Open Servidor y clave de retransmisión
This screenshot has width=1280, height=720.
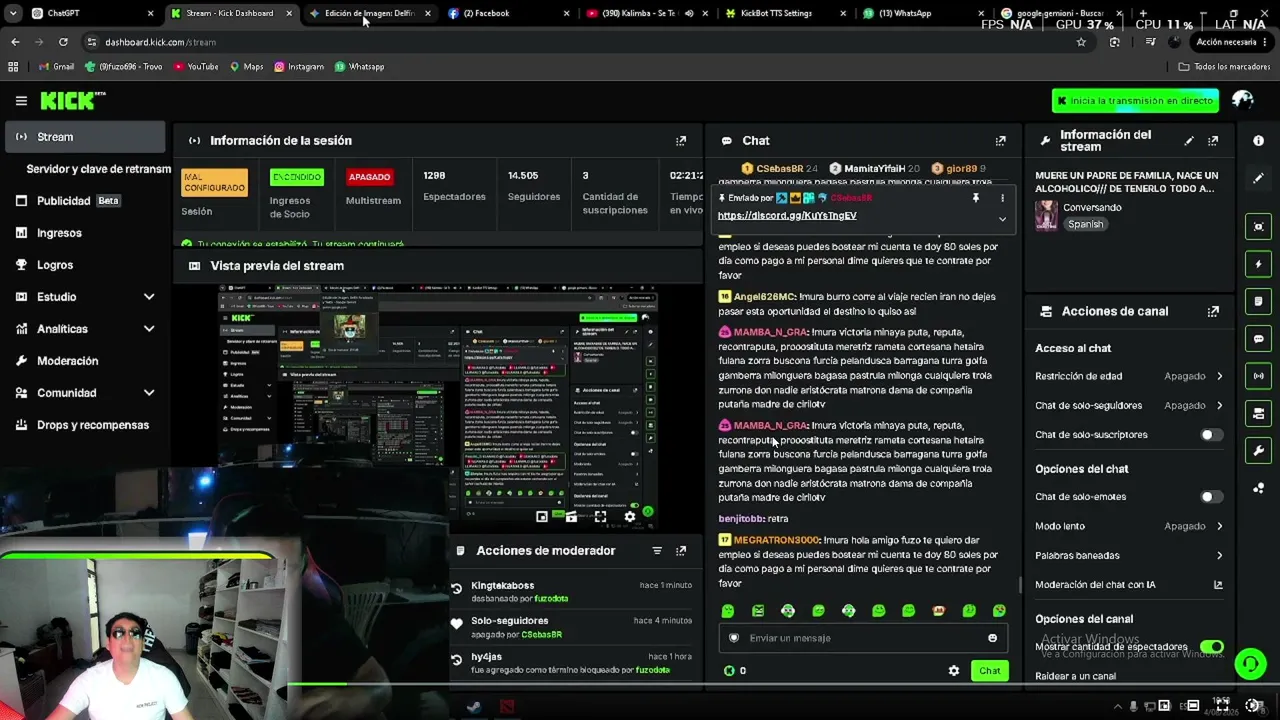[x=98, y=169]
